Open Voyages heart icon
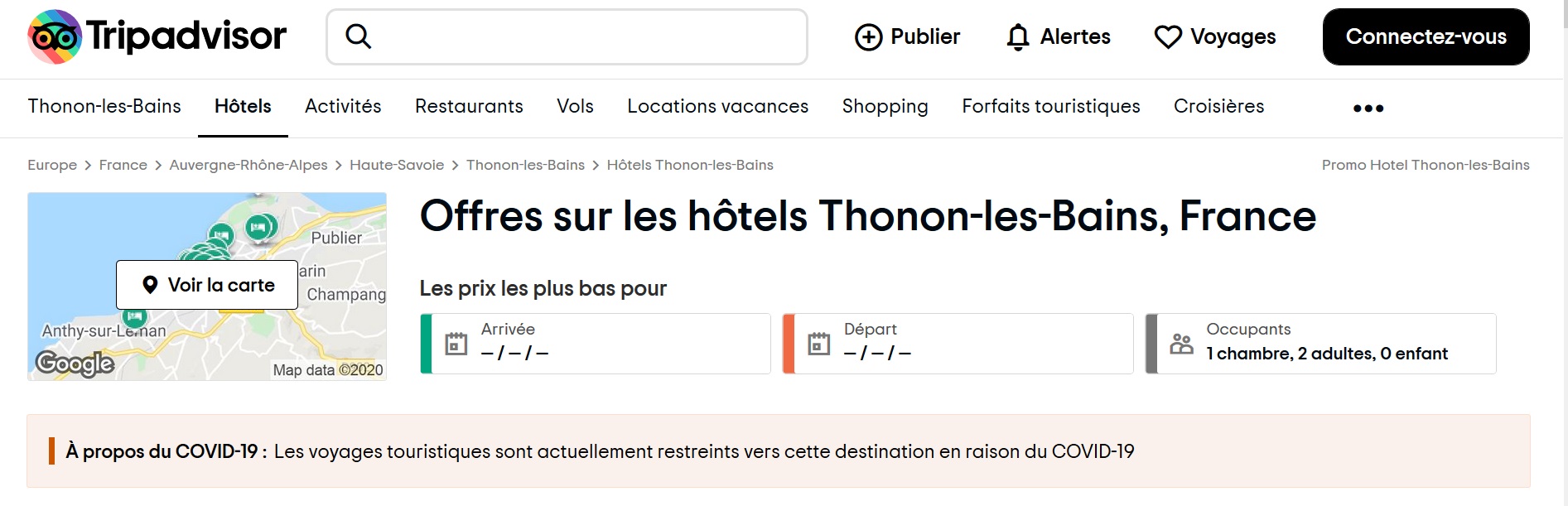 pyautogui.click(x=1168, y=37)
